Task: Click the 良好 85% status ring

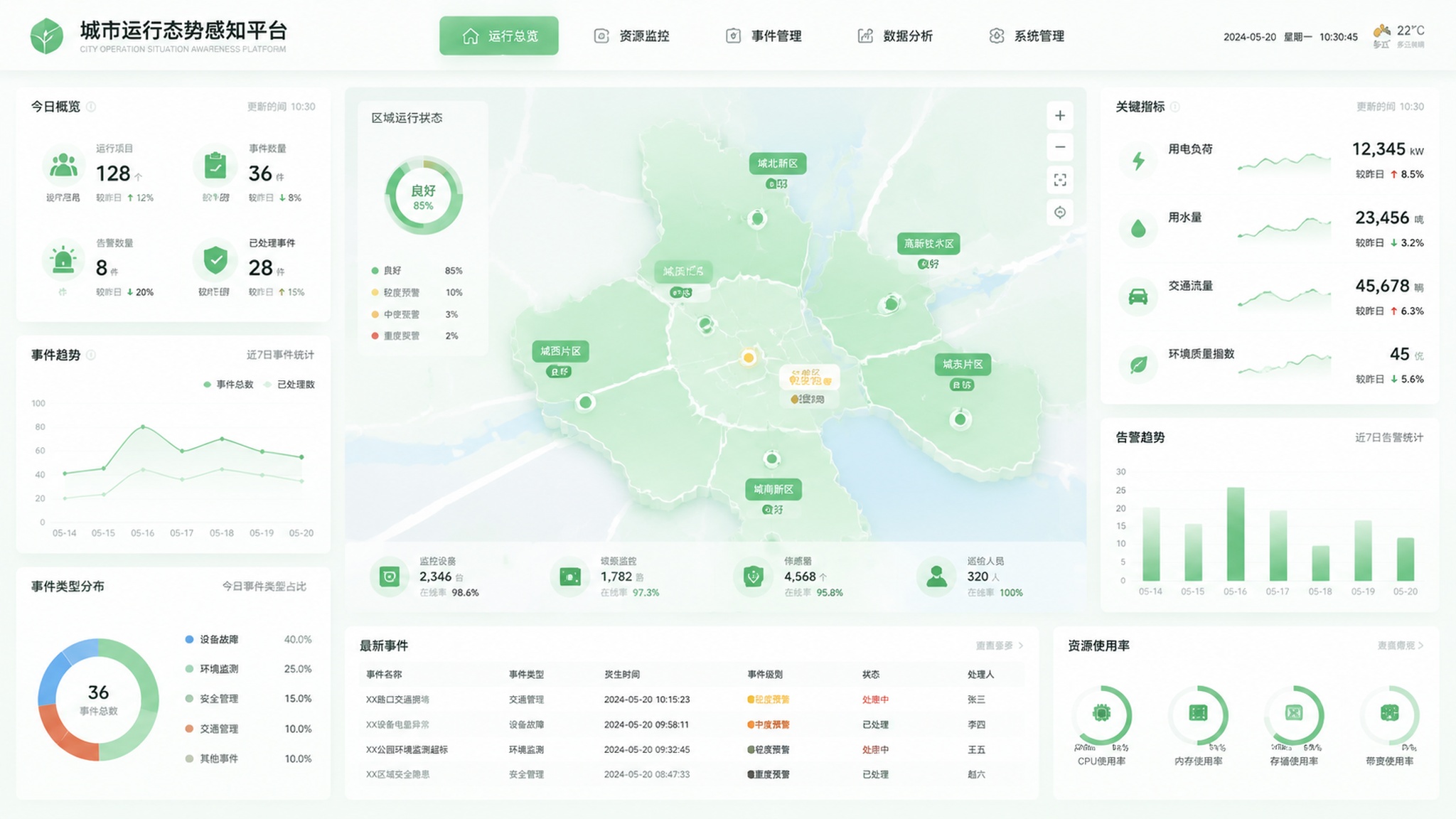Action: pos(424,196)
